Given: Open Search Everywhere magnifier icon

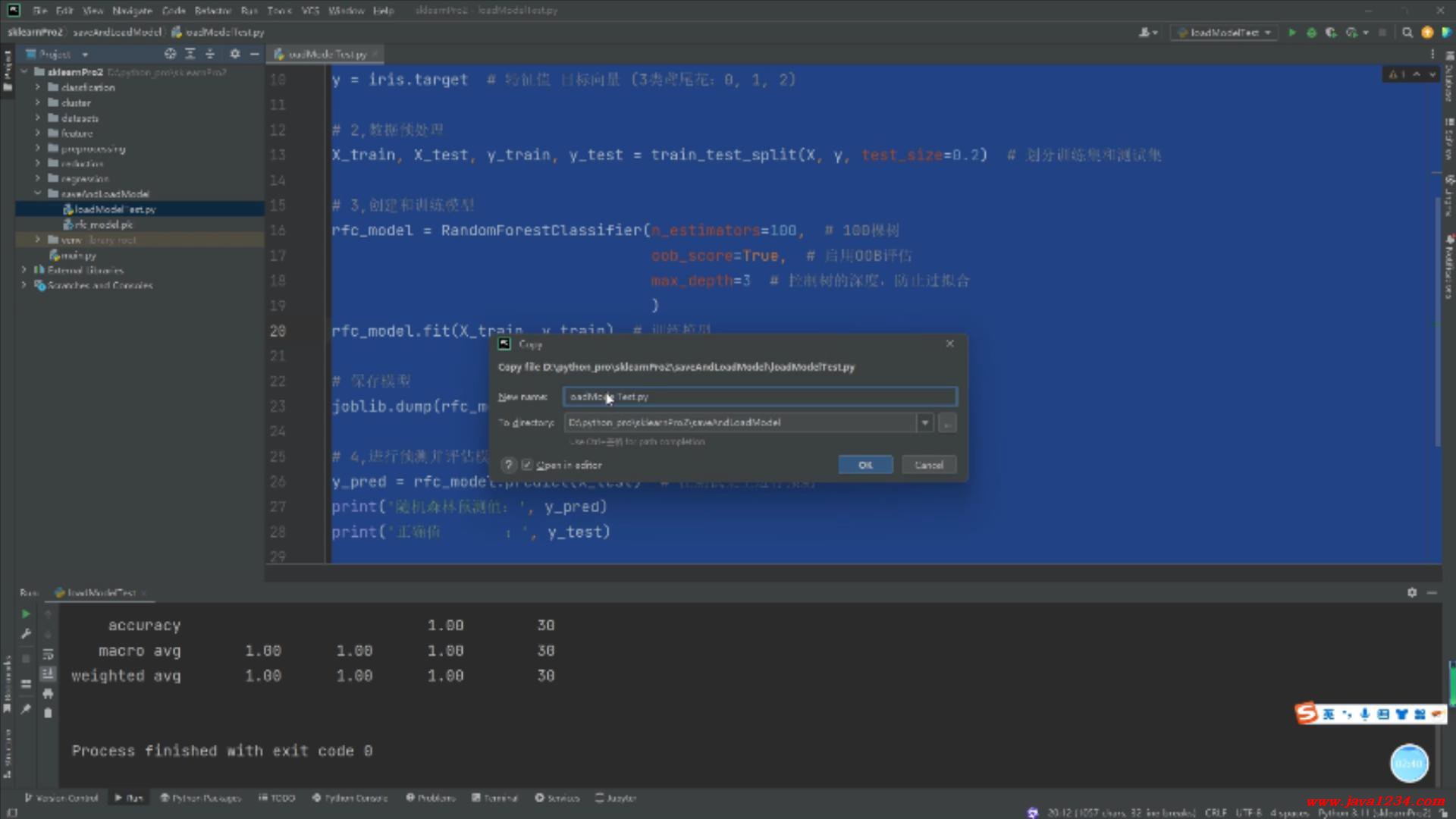Looking at the screenshot, I should pos(1407,33).
